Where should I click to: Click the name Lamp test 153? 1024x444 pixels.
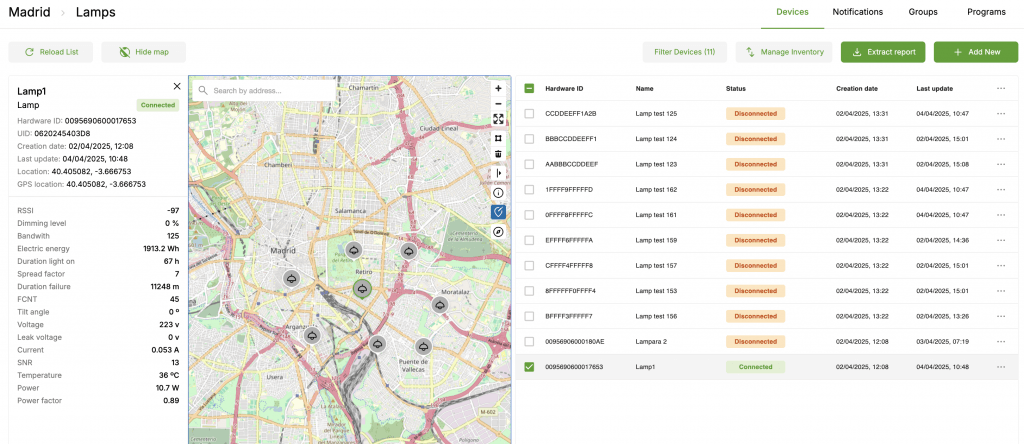656,291
